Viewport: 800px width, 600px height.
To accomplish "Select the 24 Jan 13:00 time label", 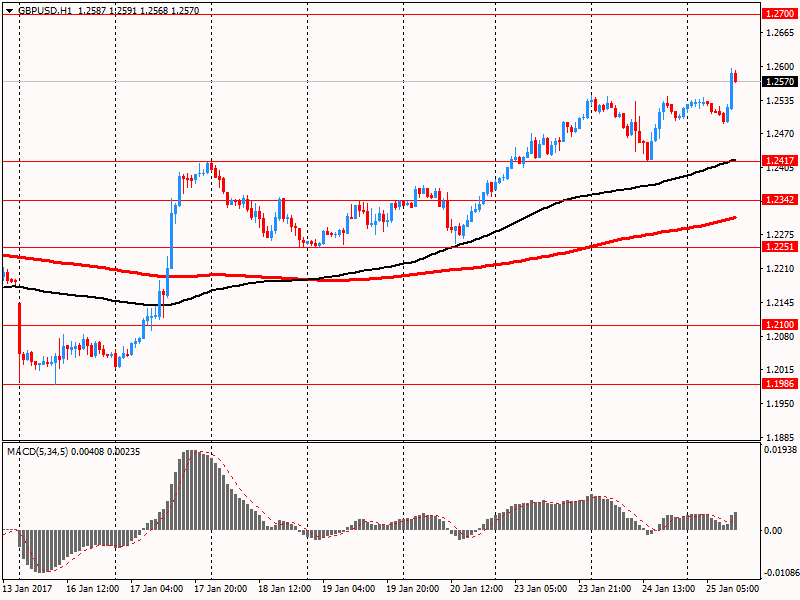I will coord(668,588).
